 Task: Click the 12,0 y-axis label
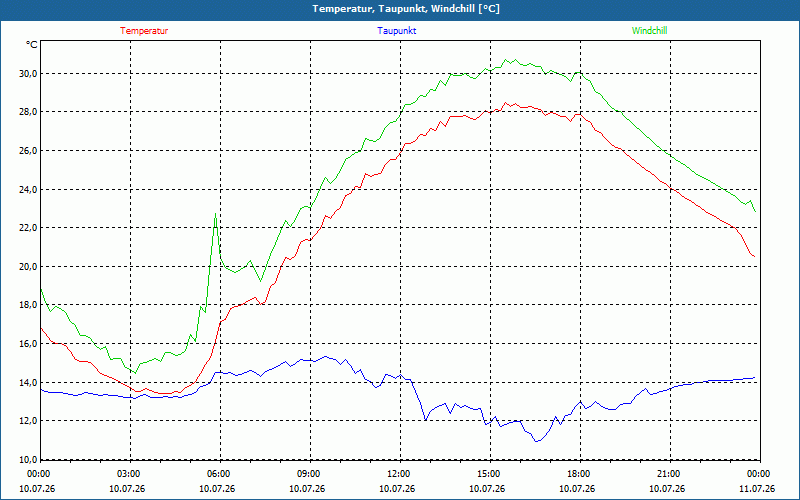(28, 420)
